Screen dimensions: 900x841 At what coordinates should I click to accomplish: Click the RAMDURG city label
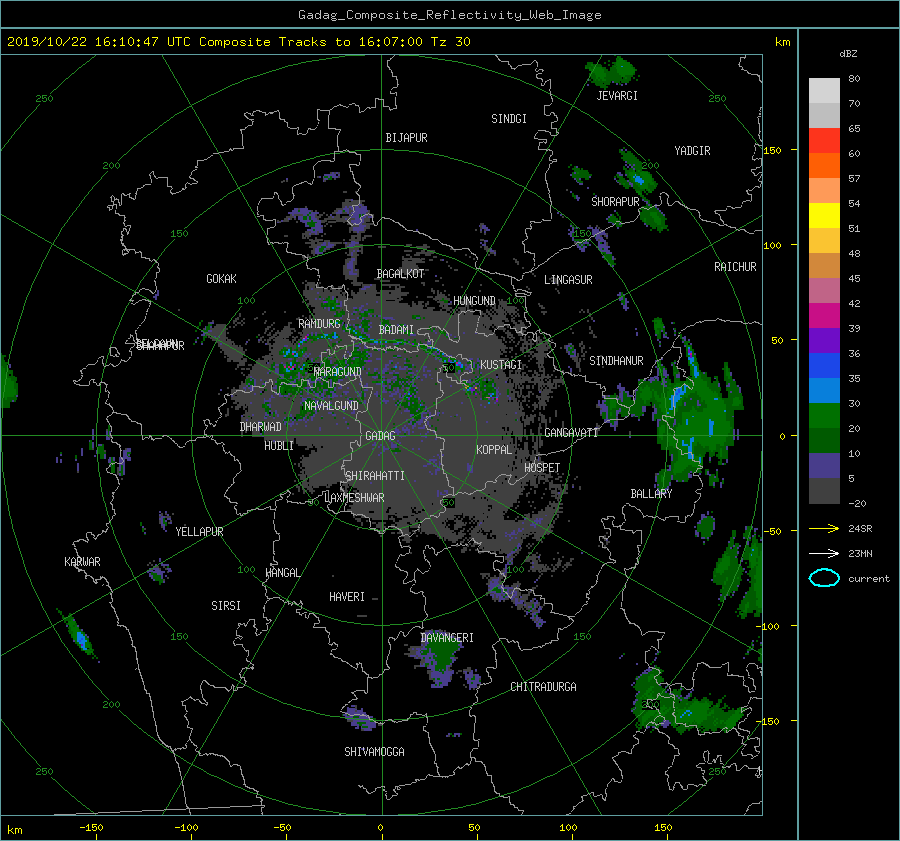coord(319,324)
